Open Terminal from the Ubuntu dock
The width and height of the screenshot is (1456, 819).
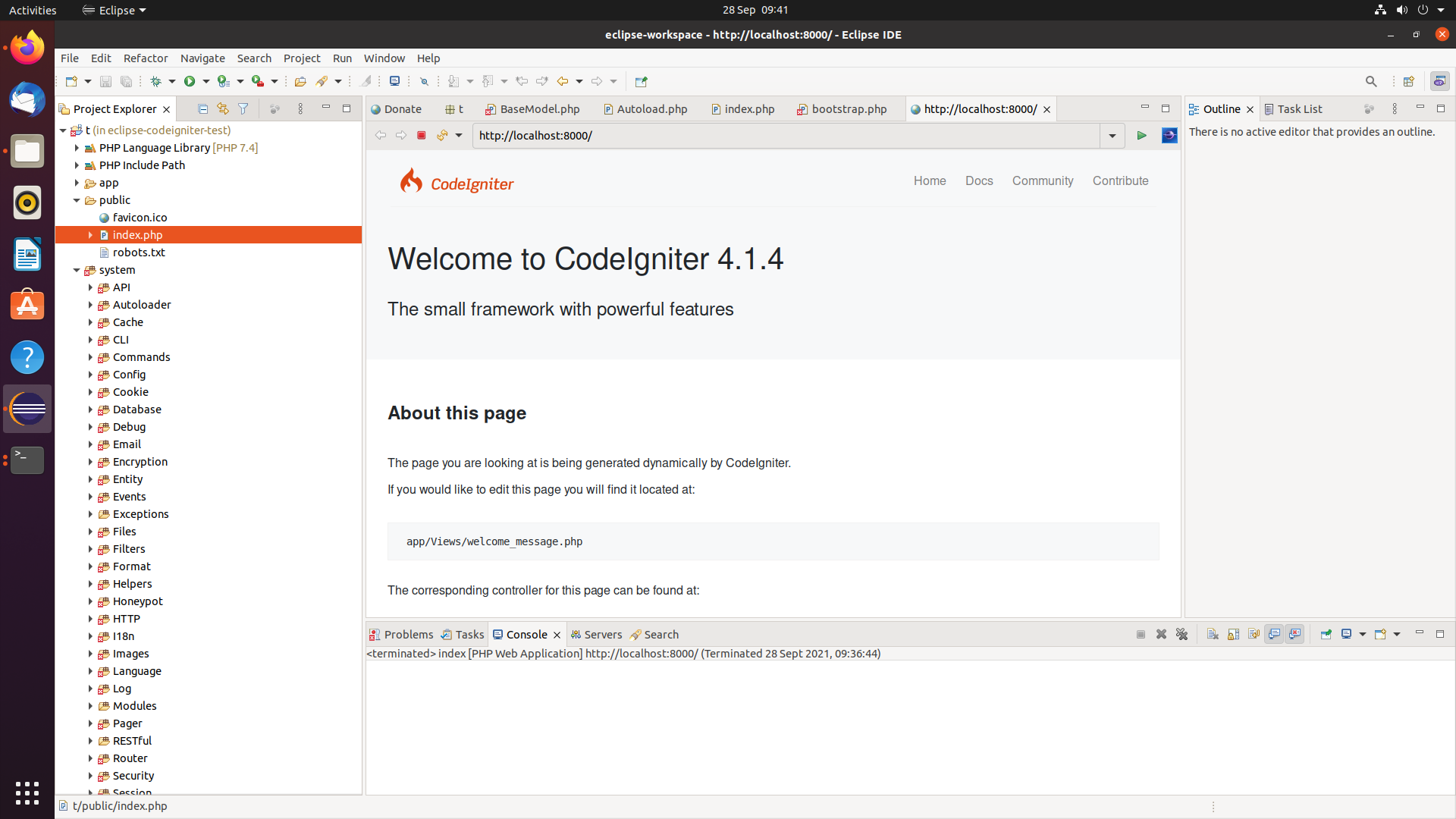click(27, 460)
